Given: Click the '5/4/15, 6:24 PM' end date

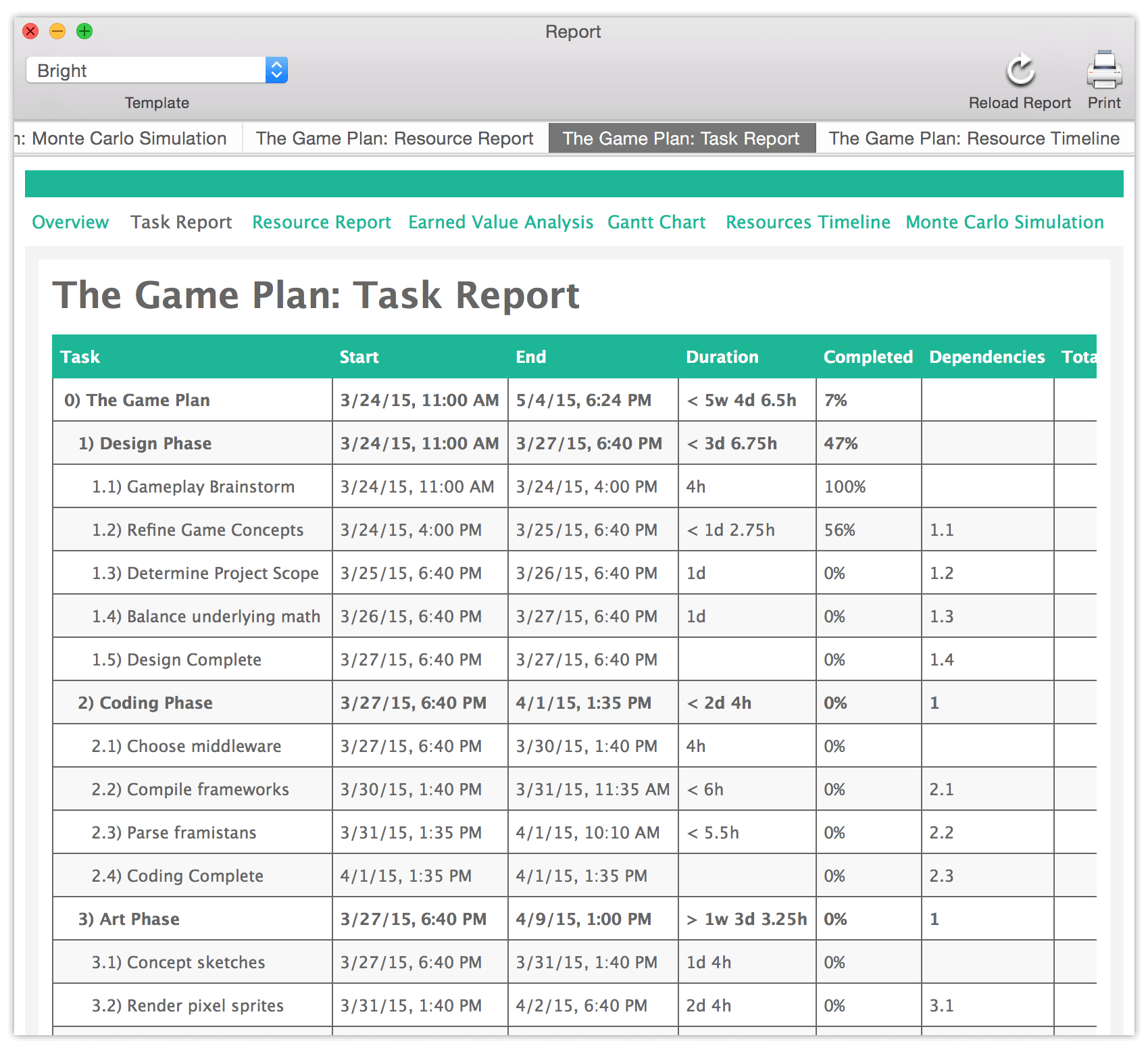Looking at the screenshot, I should pyautogui.click(x=584, y=400).
